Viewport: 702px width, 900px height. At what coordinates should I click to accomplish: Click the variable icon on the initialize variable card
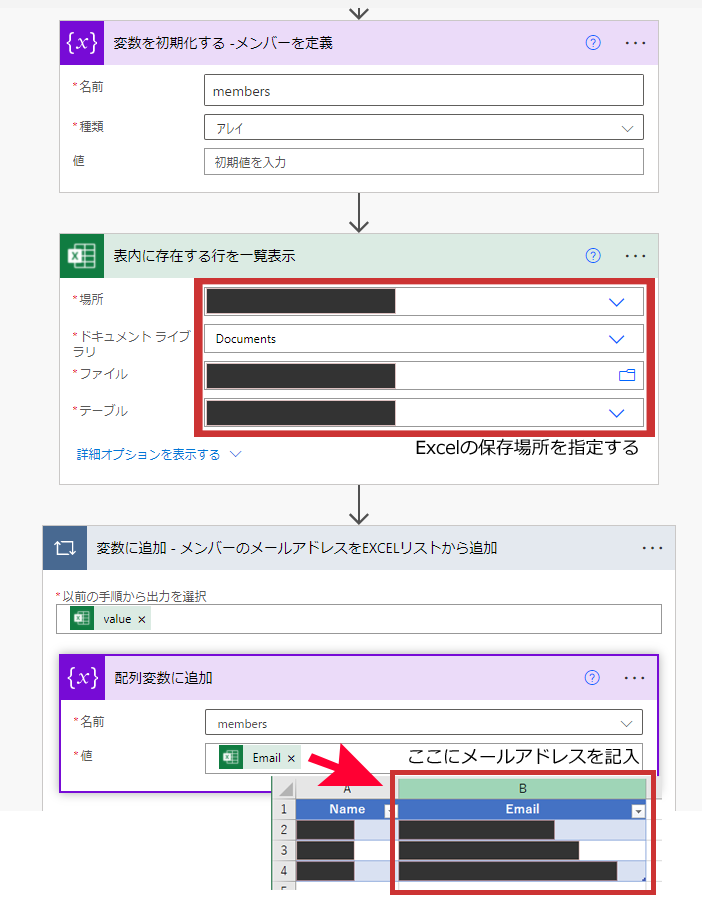(x=82, y=43)
